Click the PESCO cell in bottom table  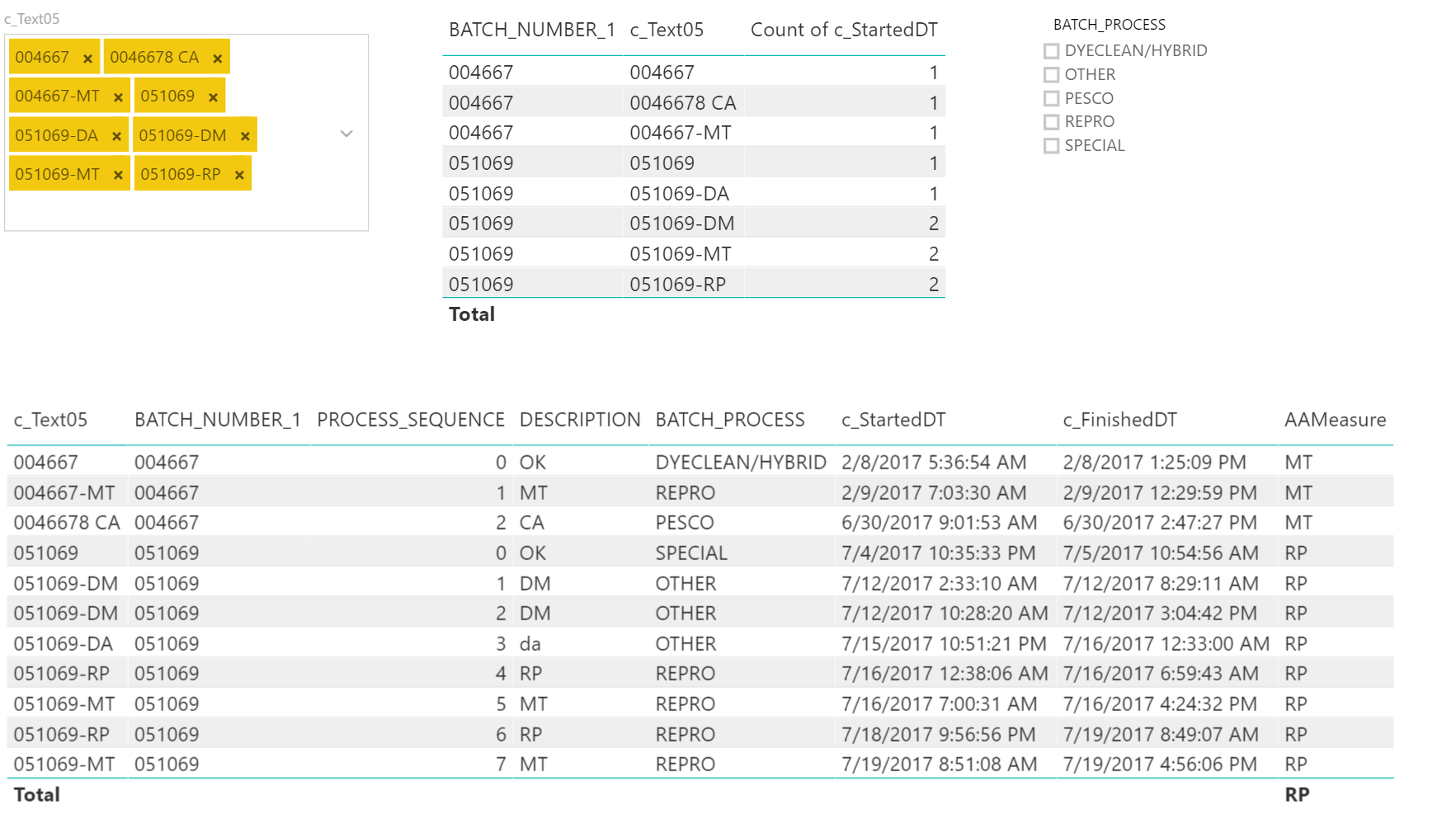pyautogui.click(x=685, y=523)
